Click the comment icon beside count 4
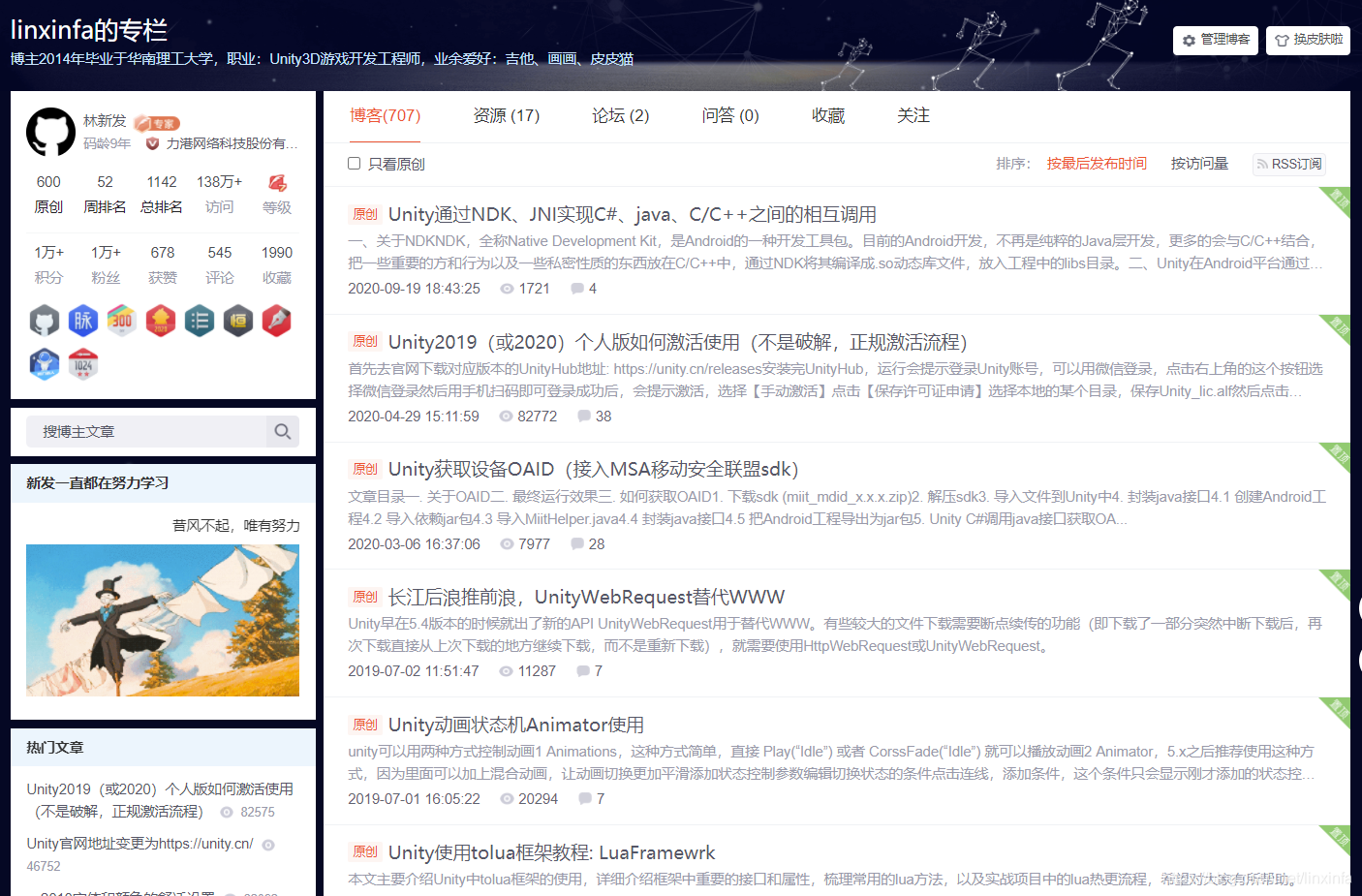 pyautogui.click(x=577, y=289)
